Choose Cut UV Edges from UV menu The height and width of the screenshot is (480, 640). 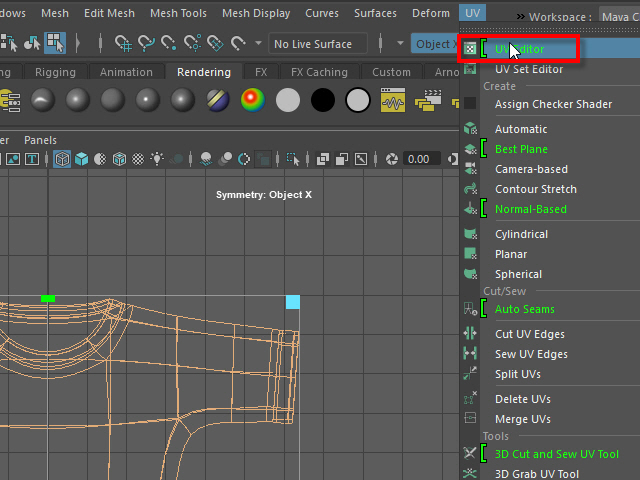(x=529, y=334)
